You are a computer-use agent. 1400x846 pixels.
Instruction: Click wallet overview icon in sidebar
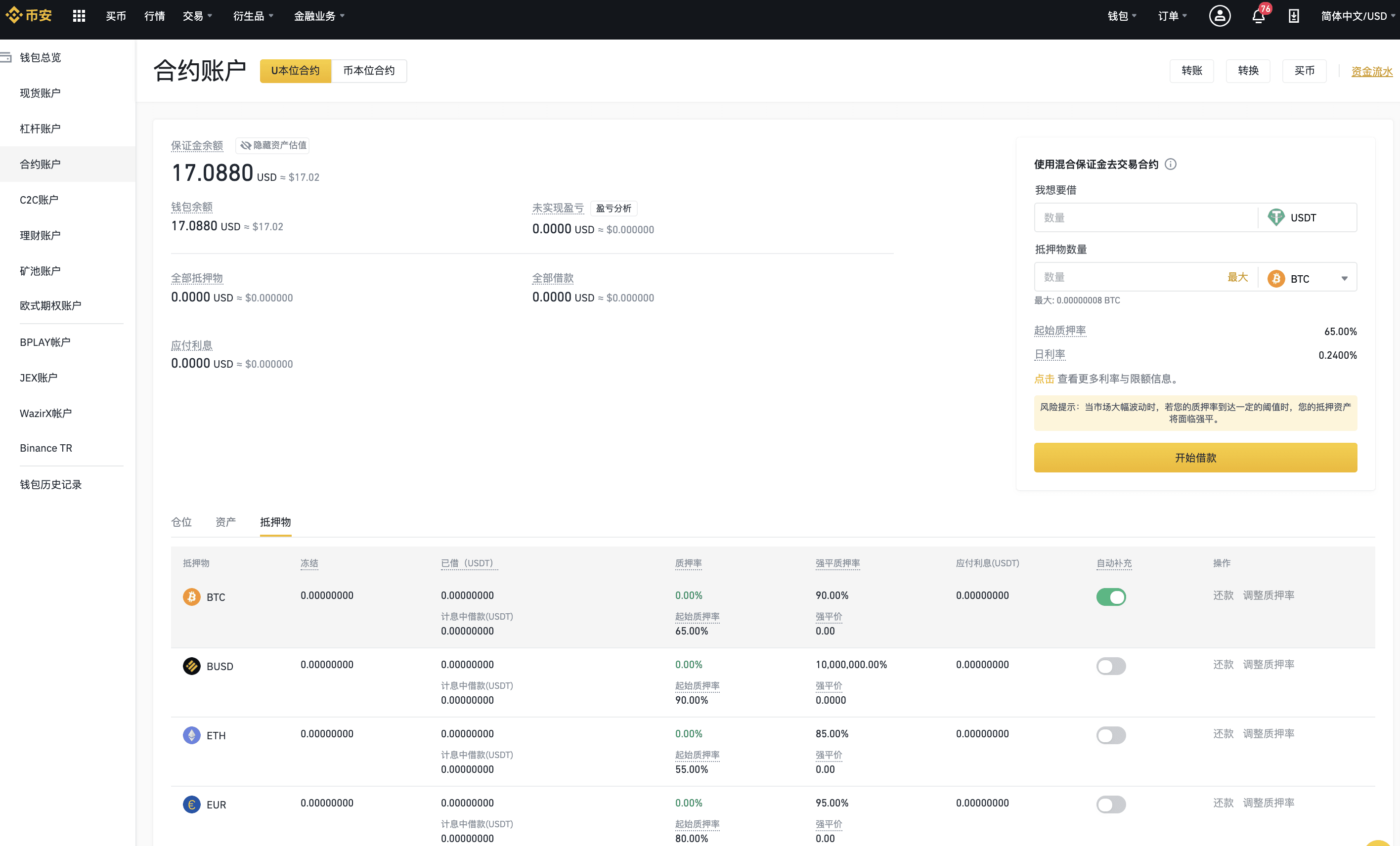point(5,57)
